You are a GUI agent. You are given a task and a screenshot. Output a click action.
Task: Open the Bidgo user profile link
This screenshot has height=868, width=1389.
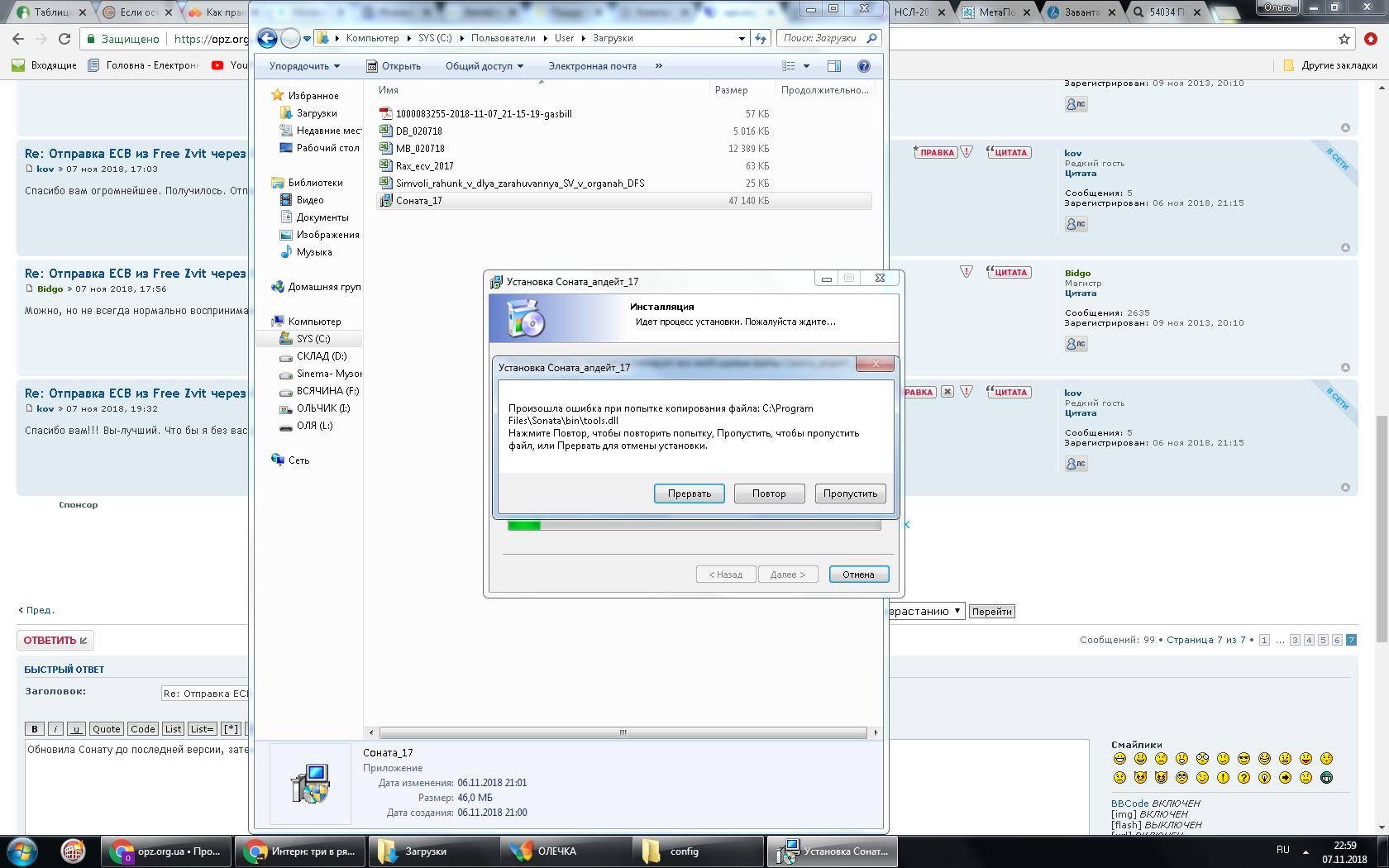coord(1077,273)
